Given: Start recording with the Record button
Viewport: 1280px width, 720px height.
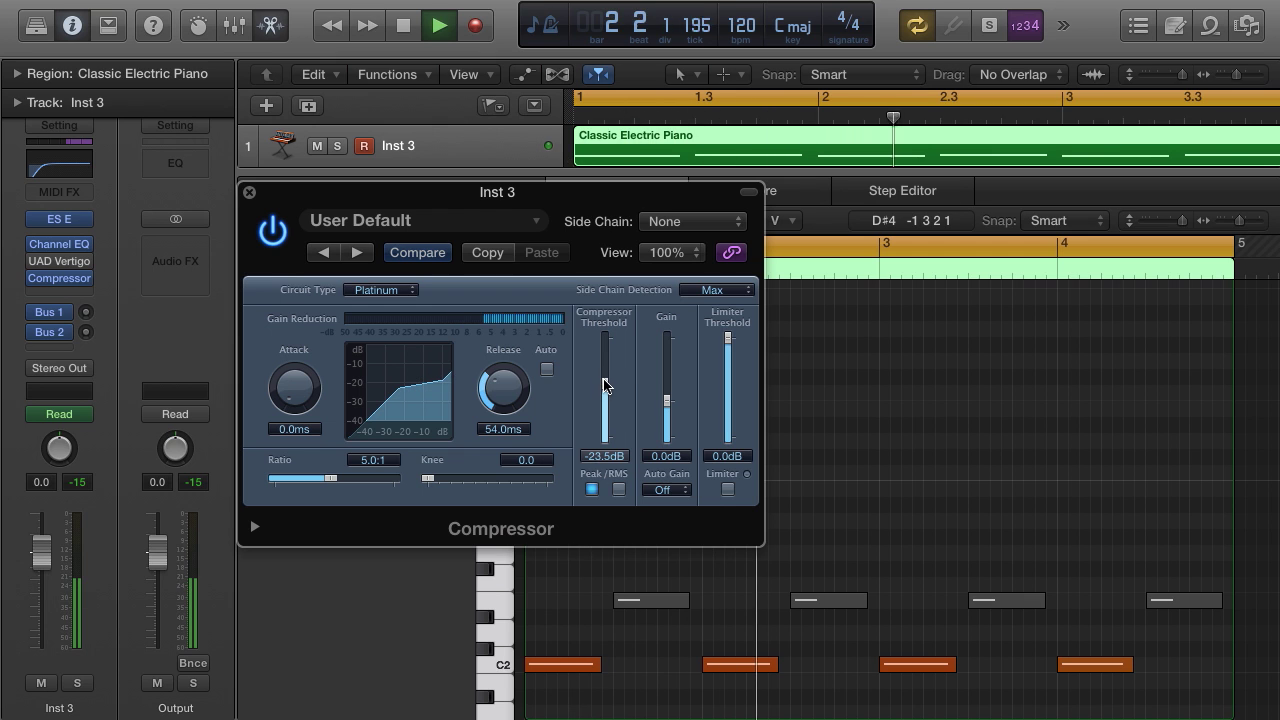Looking at the screenshot, I should pyautogui.click(x=475, y=26).
